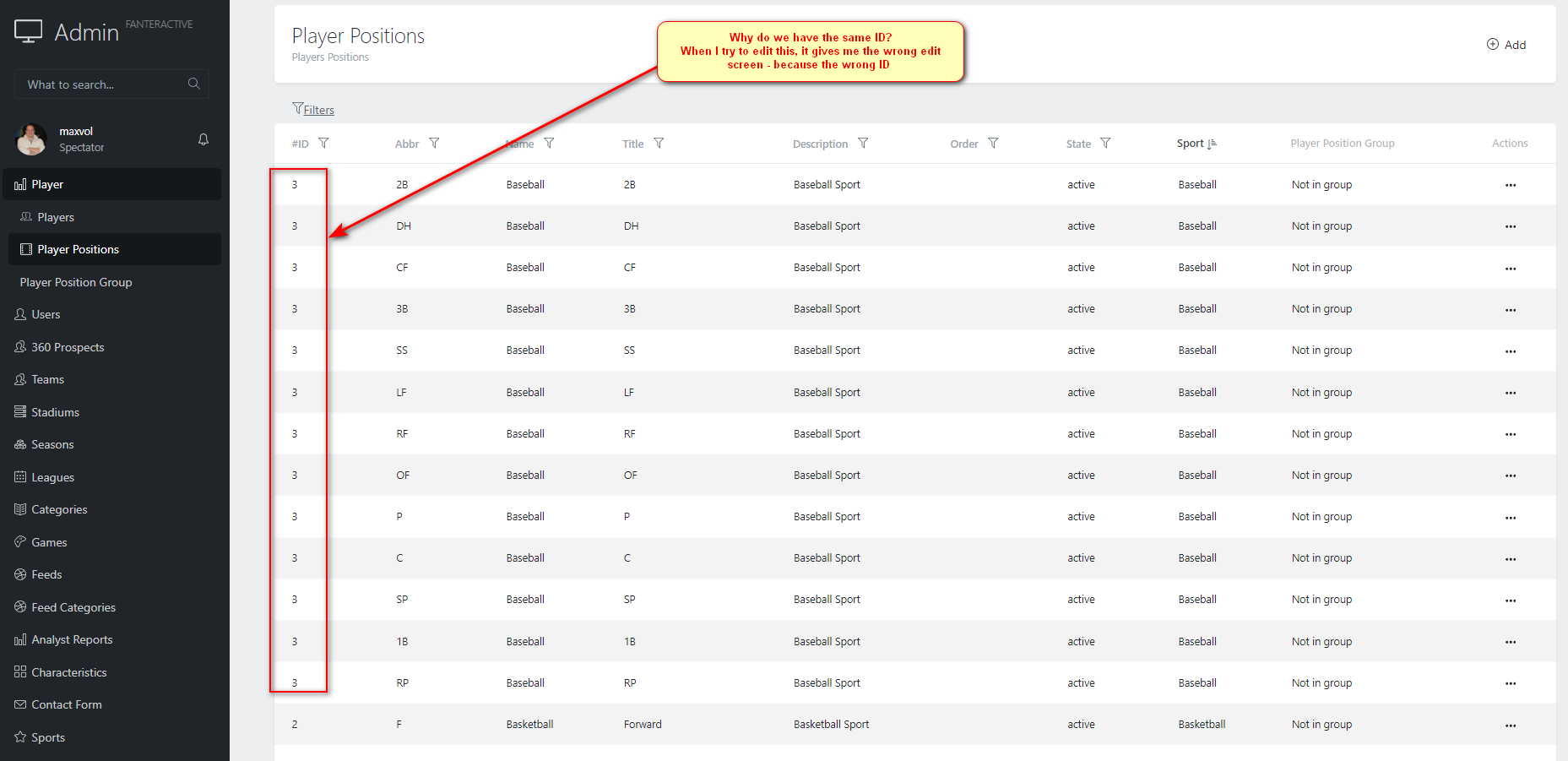The height and width of the screenshot is (761, 1568).
Task: Open actions menu for 3B row
Action: 1511,309
